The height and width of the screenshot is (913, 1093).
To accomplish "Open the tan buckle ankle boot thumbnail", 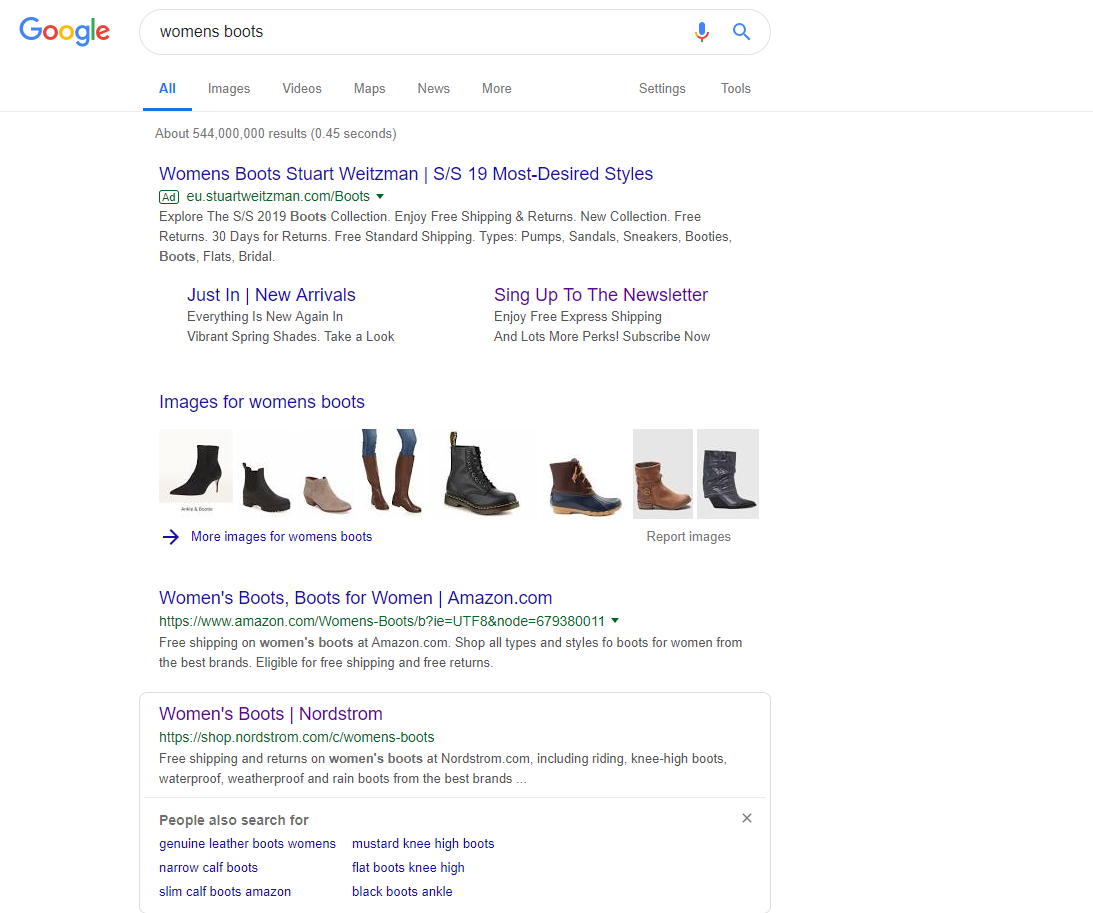I will (x=662, y=474).
